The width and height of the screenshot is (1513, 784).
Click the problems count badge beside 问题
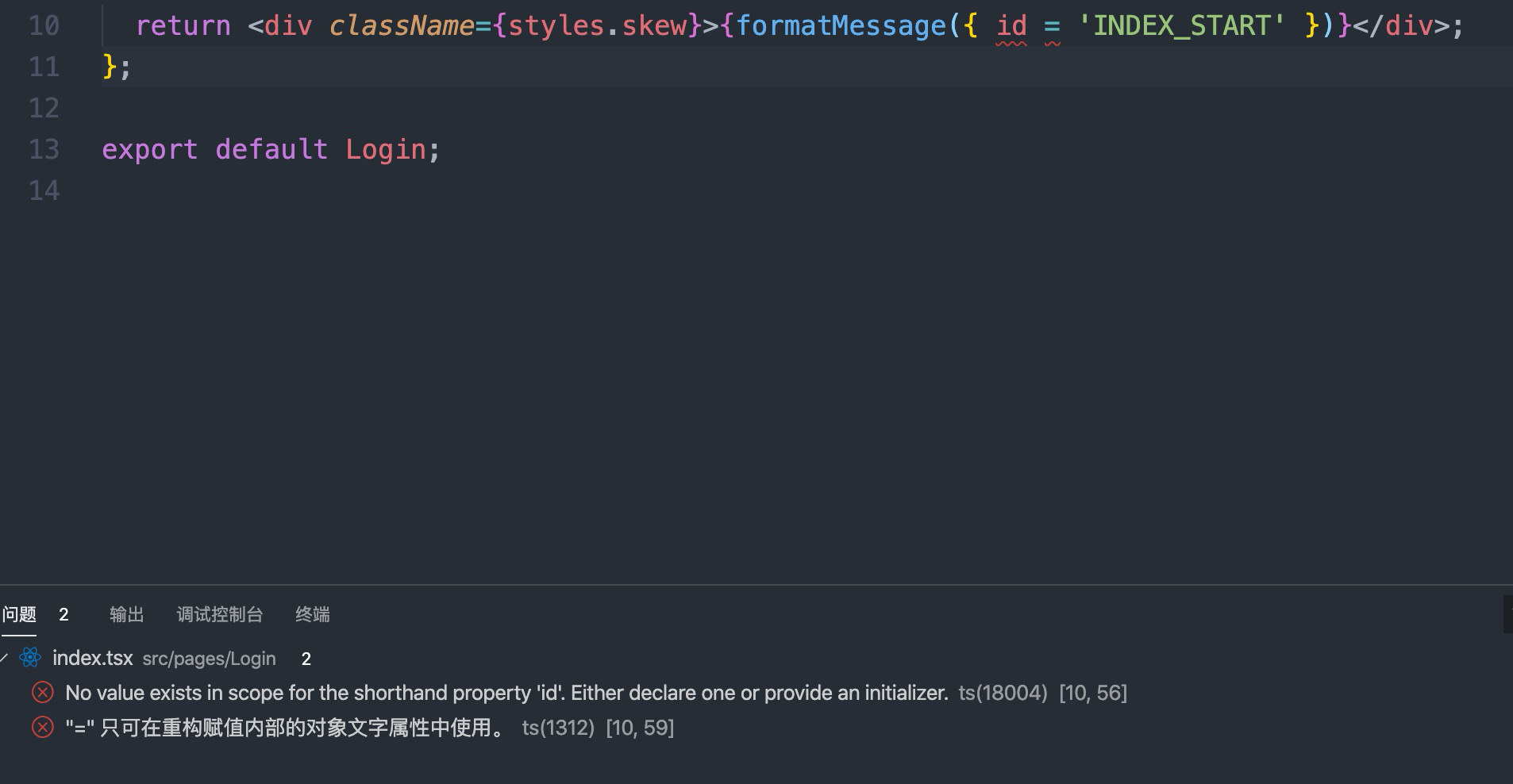tap(64, 613)
